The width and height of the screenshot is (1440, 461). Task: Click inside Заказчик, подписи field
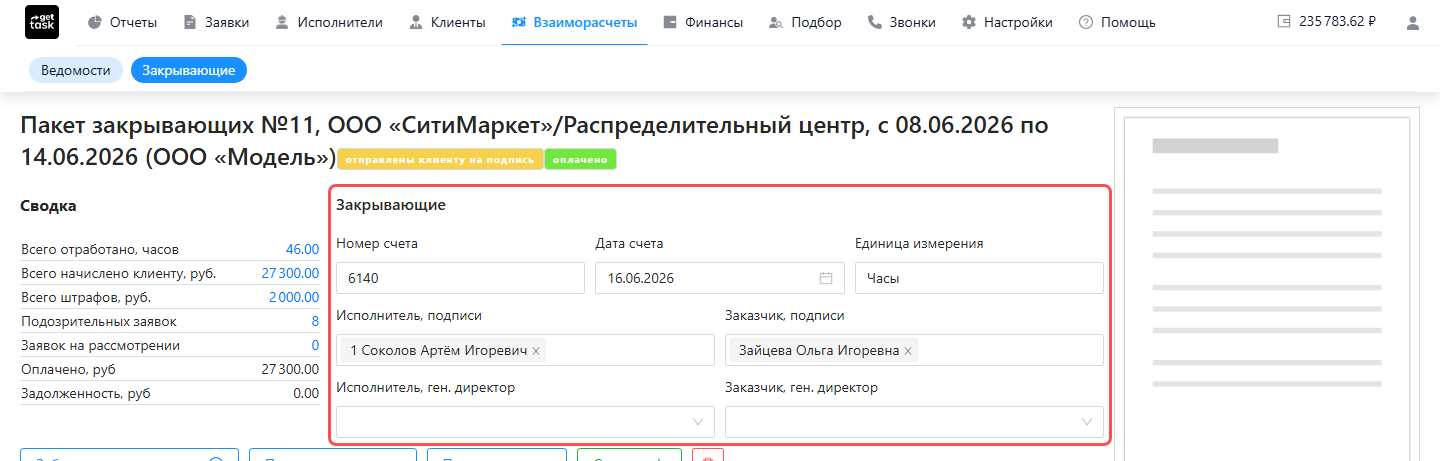[x=914, y=350]
